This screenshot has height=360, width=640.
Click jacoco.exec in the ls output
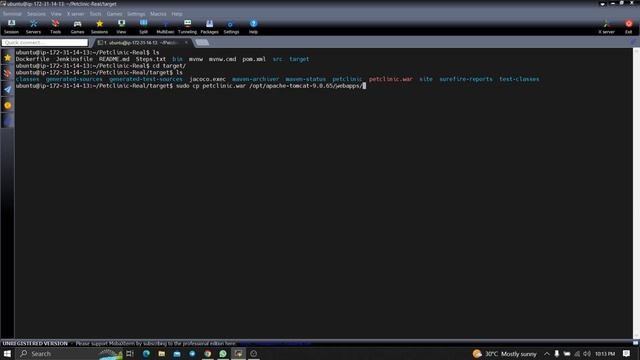coord(207,79)
